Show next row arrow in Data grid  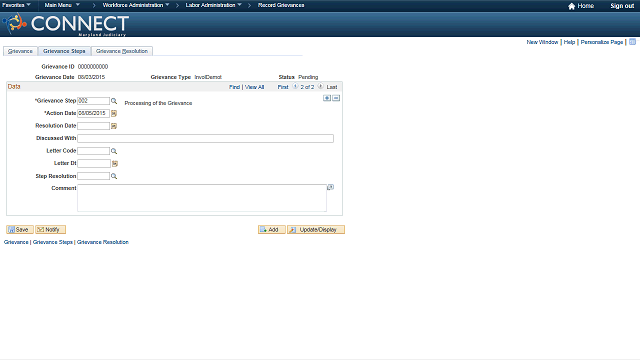tap(320, 87)
